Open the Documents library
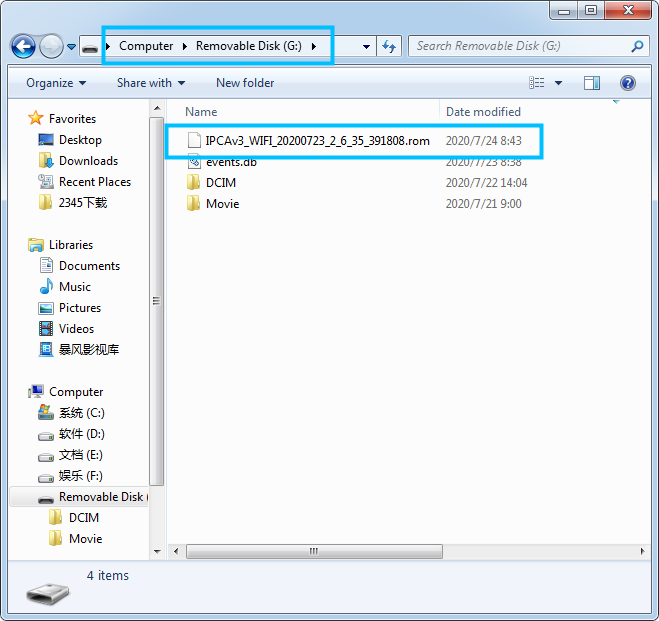The height and width of the screenshot is (621, 659). 89,266
